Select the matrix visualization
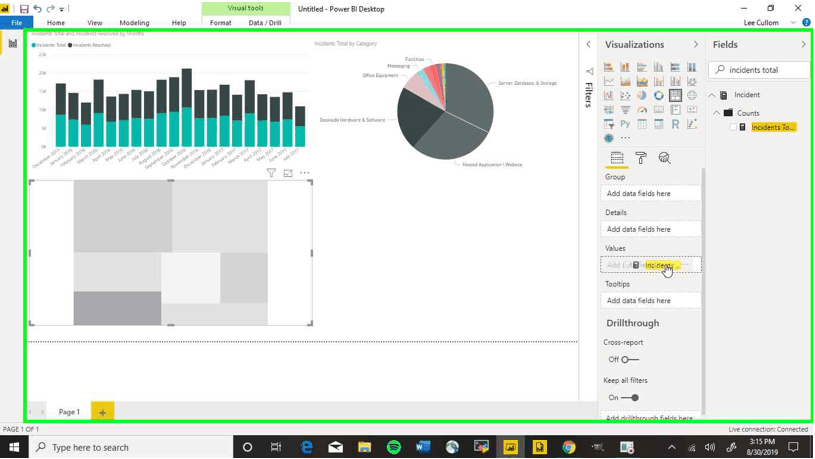This screenshot has height=459, width=815. [659, 124]
